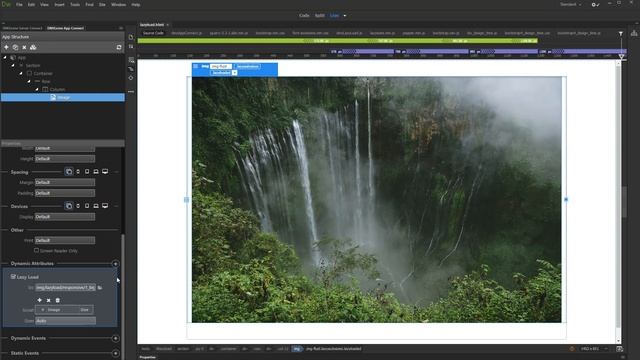Click the green media query bar

tap(338, 41)
